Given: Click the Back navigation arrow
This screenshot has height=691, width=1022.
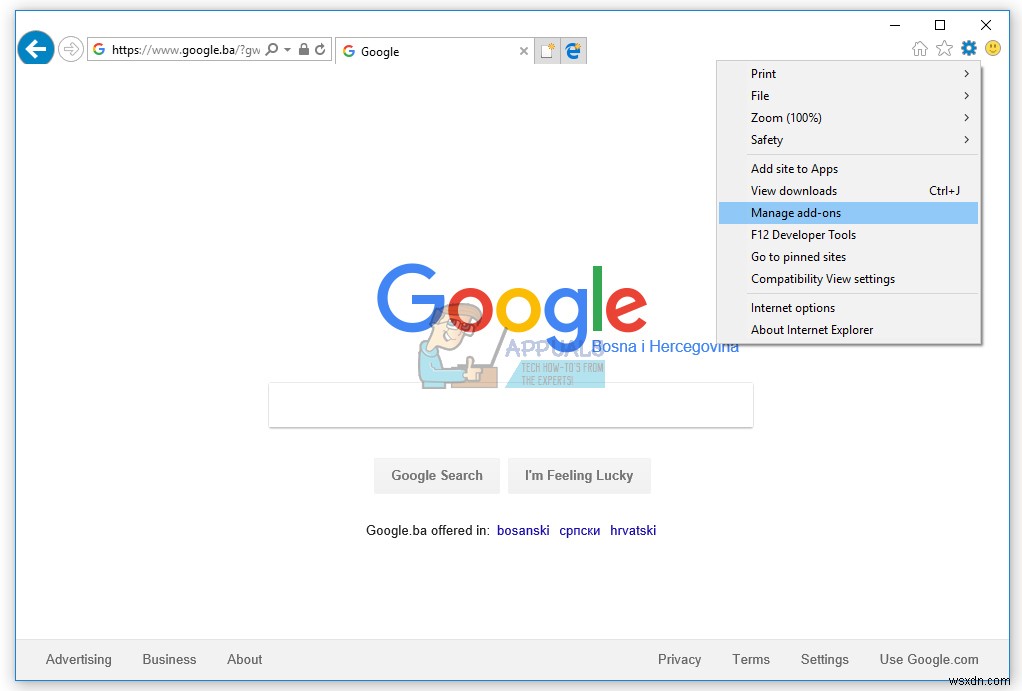Looking at the screenshot, I should (x=35, y=47).
